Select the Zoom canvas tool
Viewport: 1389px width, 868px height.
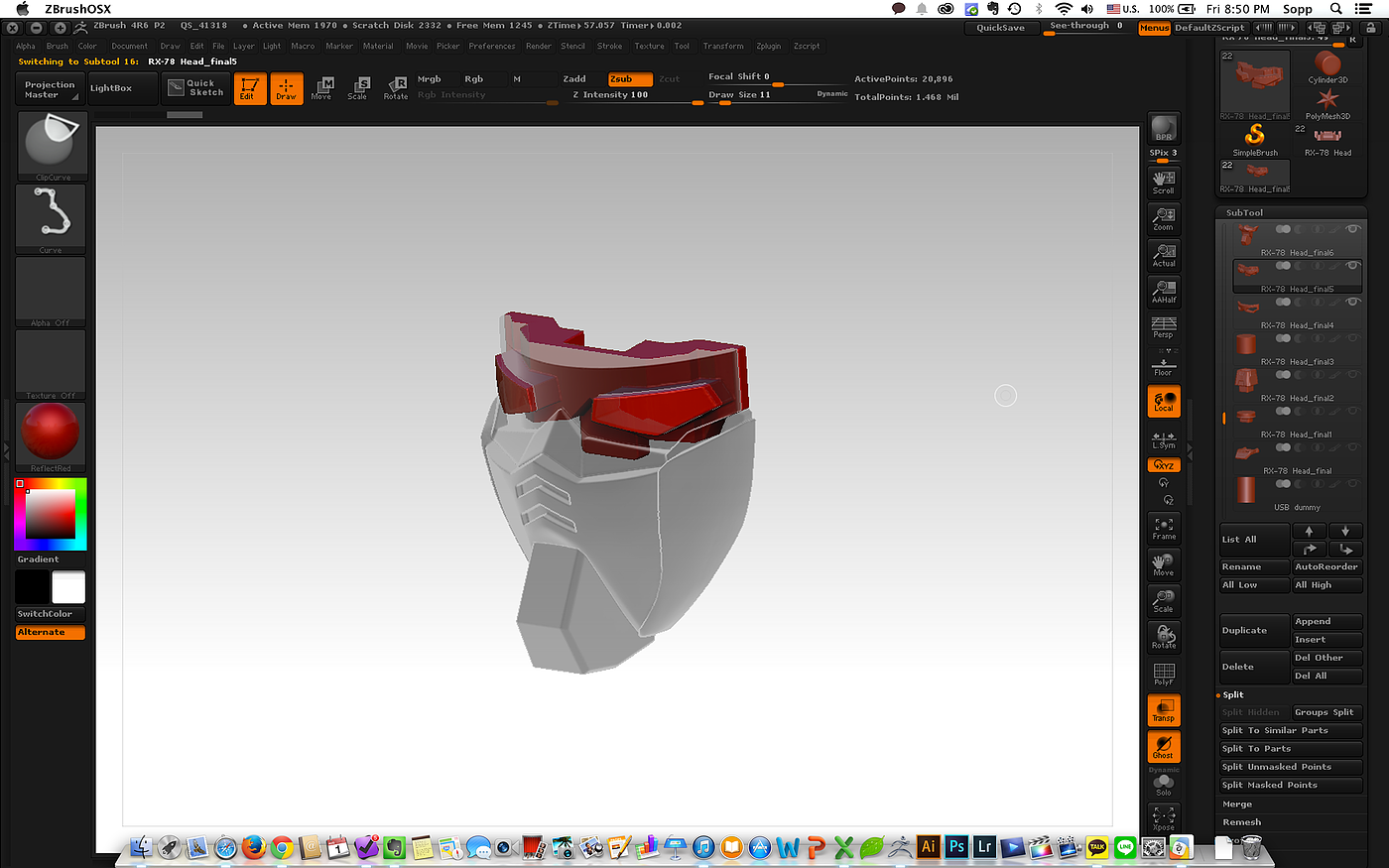click(1164, 218)
